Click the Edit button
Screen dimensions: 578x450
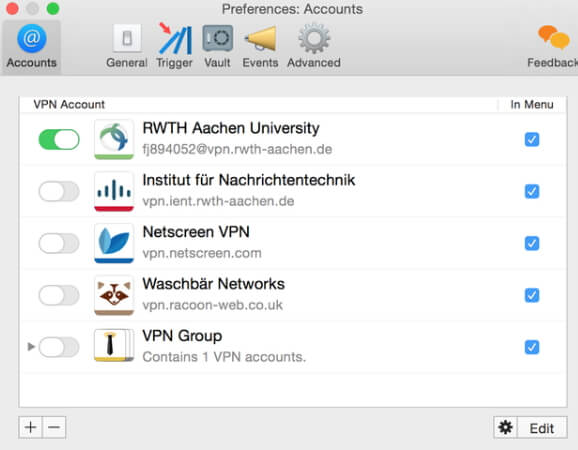542,428
